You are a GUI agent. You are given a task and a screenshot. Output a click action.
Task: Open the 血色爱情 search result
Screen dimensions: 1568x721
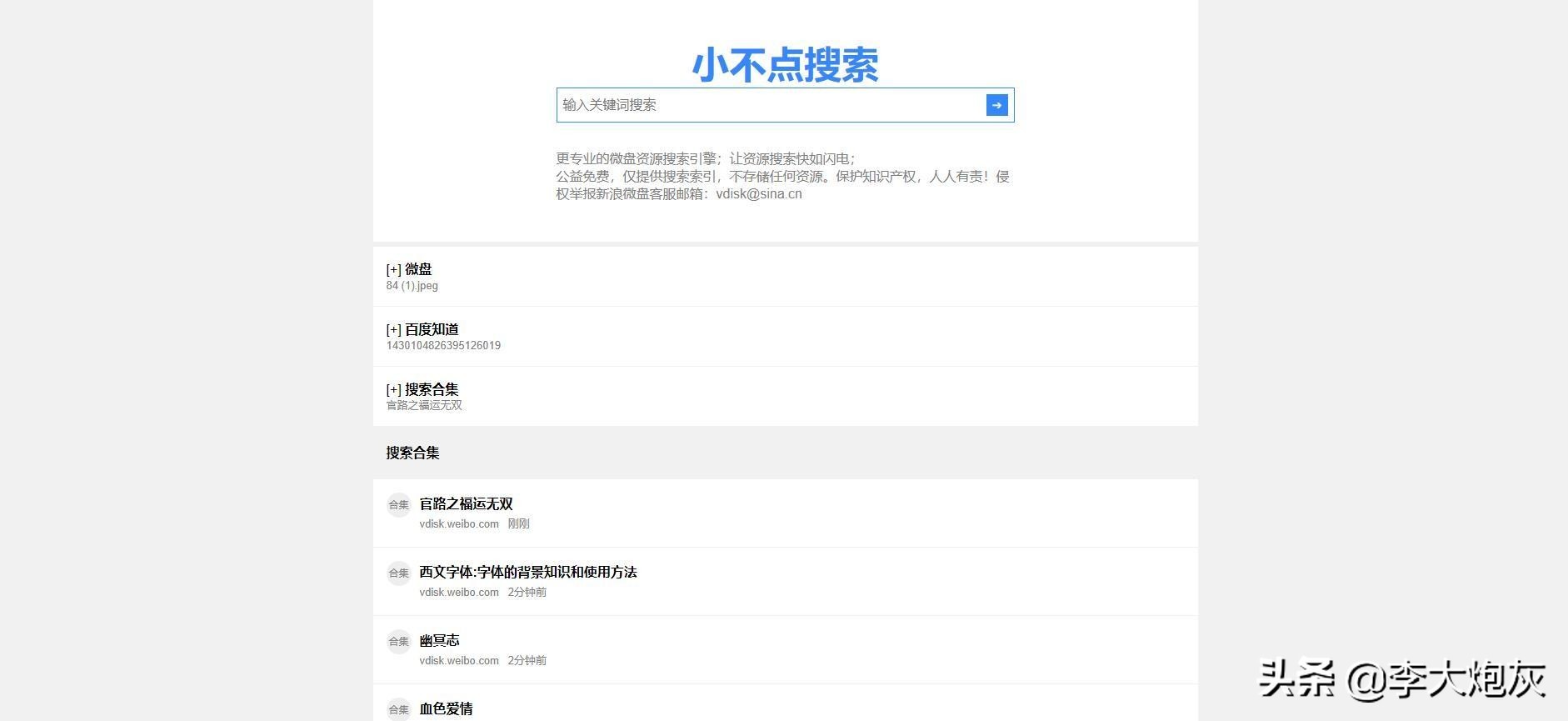coord(446,708)
